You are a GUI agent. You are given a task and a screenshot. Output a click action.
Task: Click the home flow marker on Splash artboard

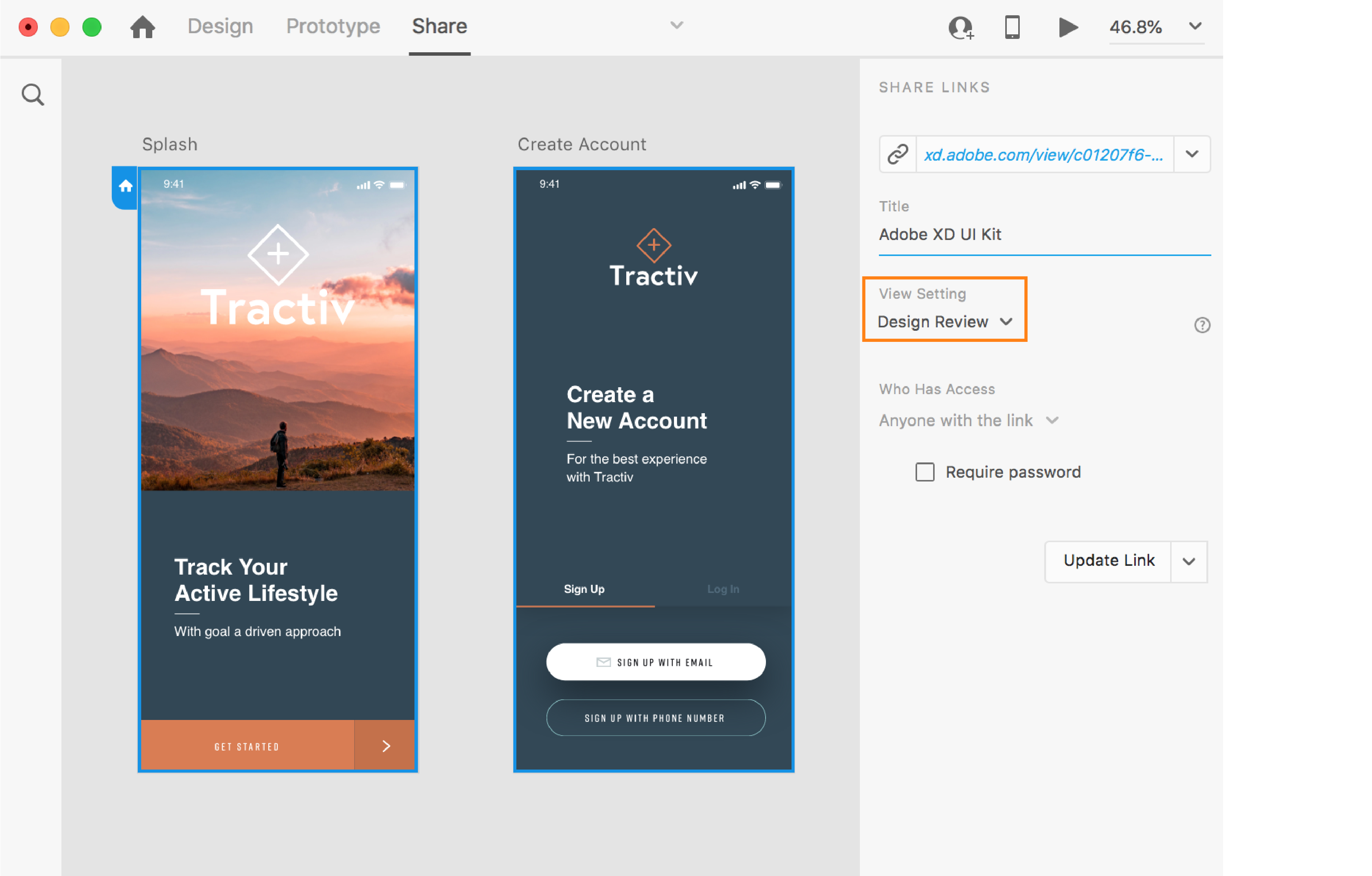coord(125,186)
